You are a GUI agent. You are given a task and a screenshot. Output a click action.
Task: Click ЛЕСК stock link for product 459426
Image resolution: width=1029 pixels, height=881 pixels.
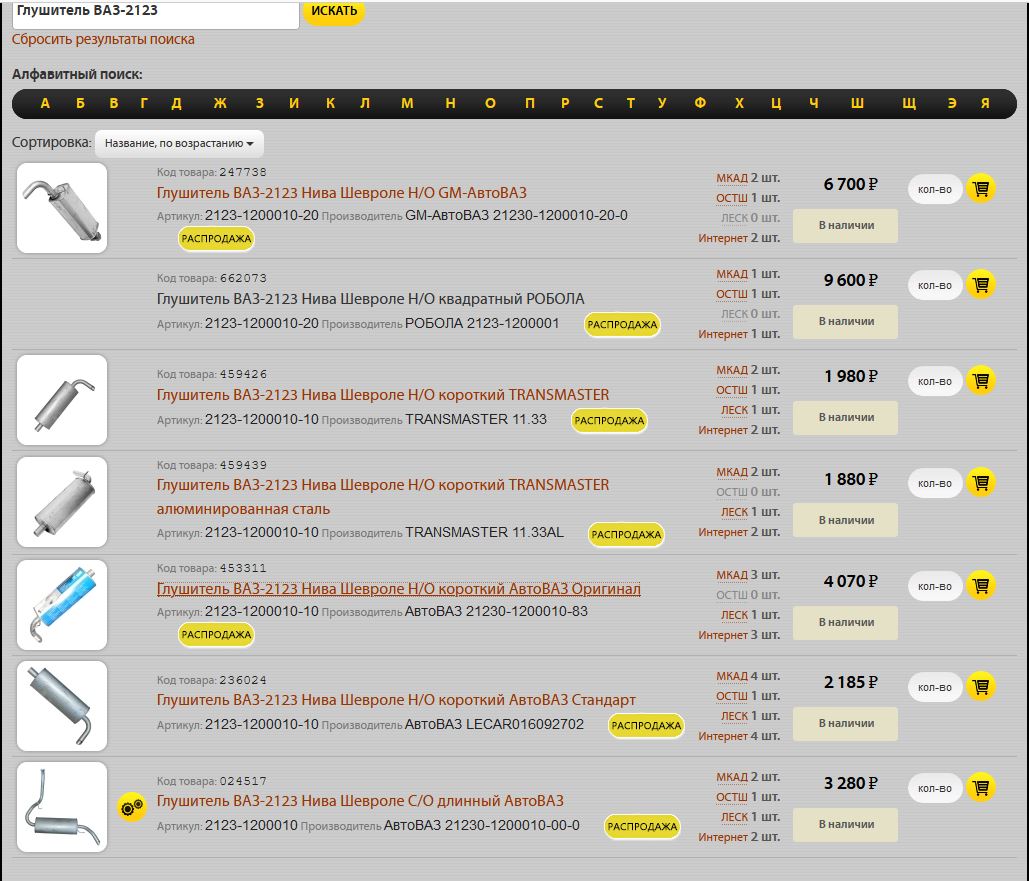734,410
